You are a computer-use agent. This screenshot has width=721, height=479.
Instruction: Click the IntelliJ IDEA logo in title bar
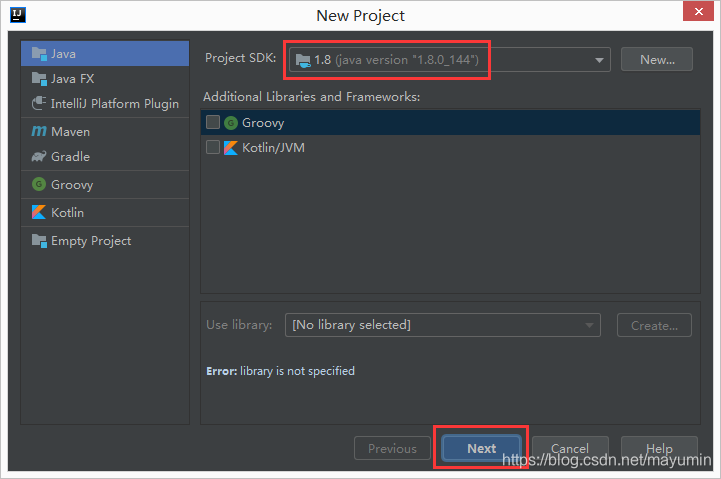point(18,15)
